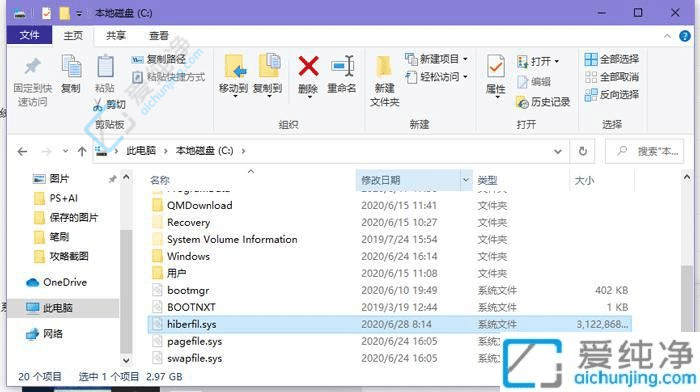
Task: Click the Rename (重命名) icon
Action: point(342,67)
